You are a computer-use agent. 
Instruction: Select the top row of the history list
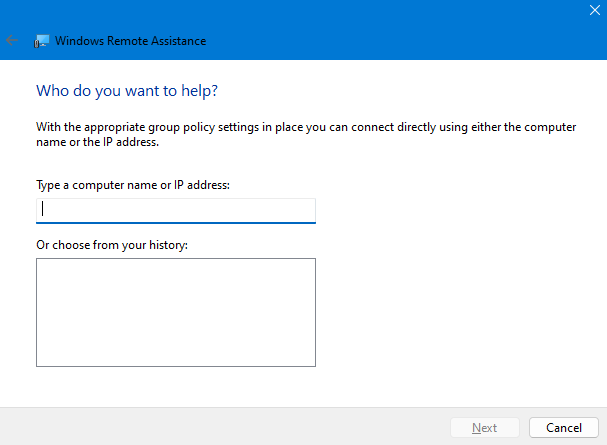(176, 268)
